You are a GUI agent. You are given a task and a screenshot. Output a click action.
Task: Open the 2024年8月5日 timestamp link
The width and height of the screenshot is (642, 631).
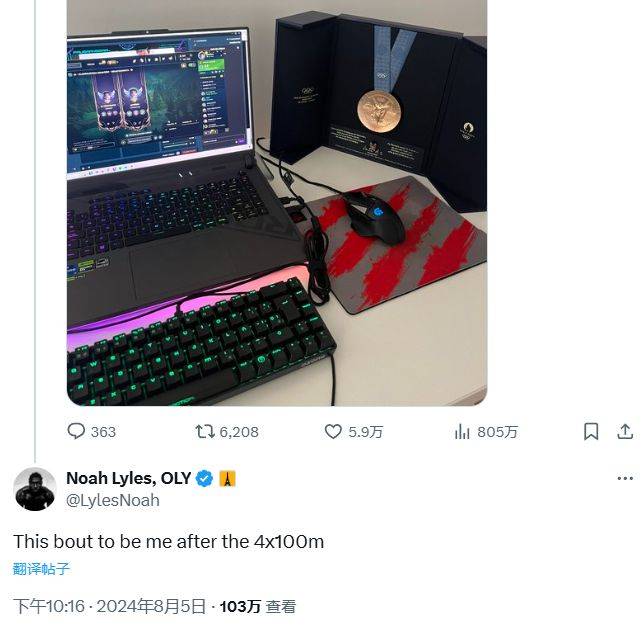151,606
